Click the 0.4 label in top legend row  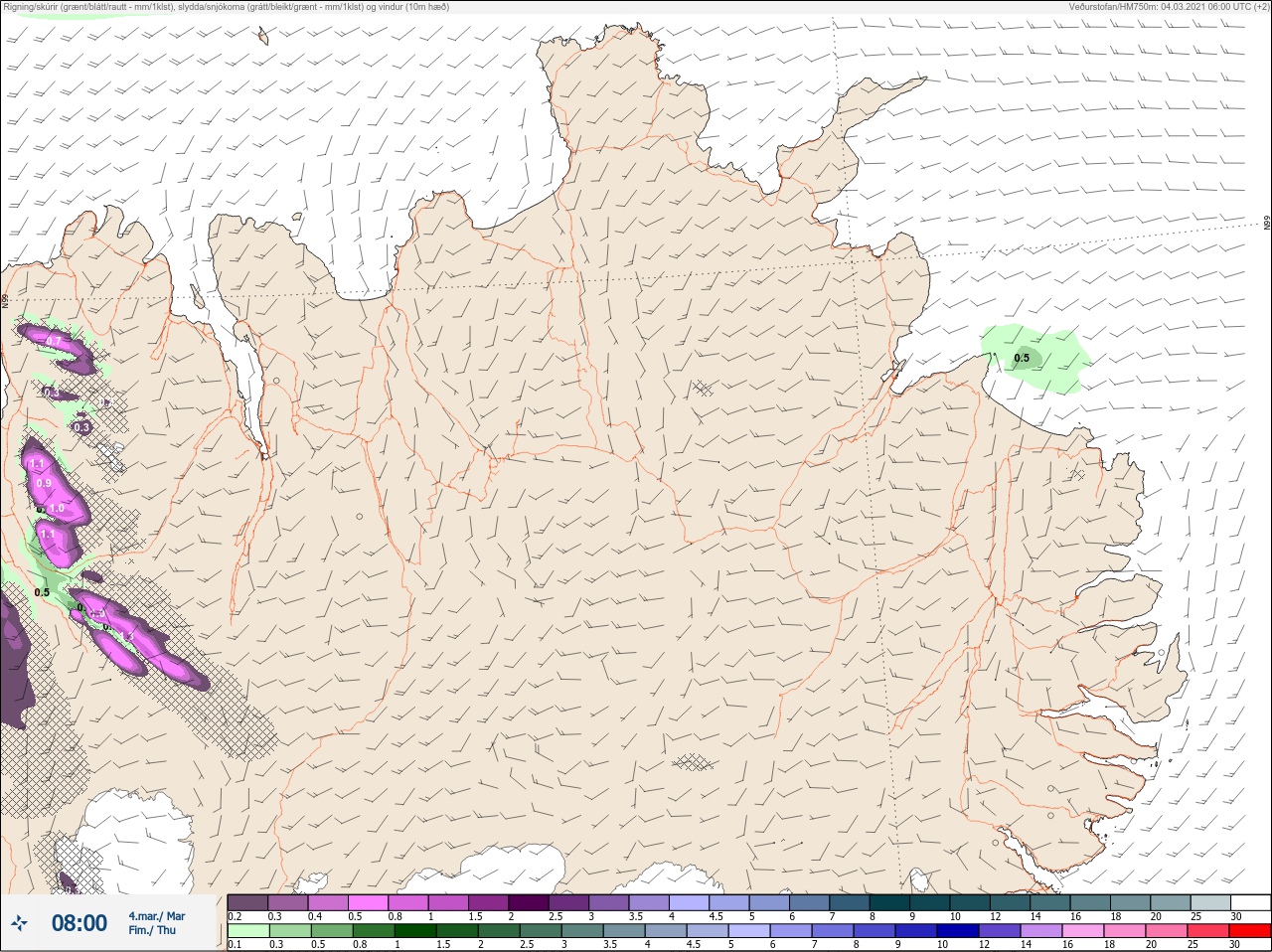pyautogui.click(x=315, y=916)
